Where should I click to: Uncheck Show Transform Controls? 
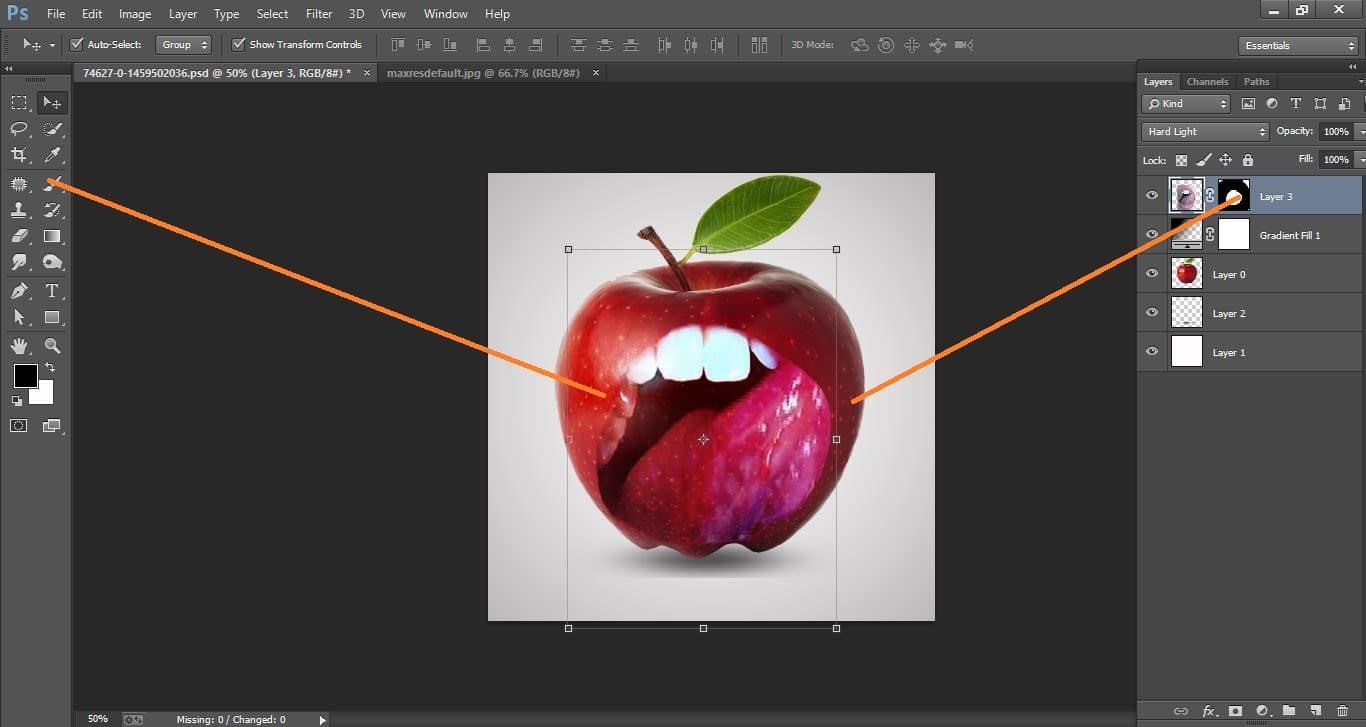tap(238, 44)
